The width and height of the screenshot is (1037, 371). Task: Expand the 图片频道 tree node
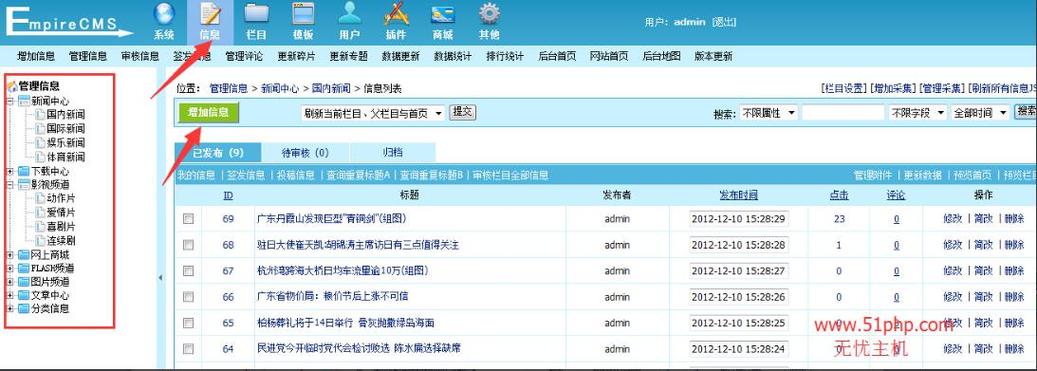[10, 282]
